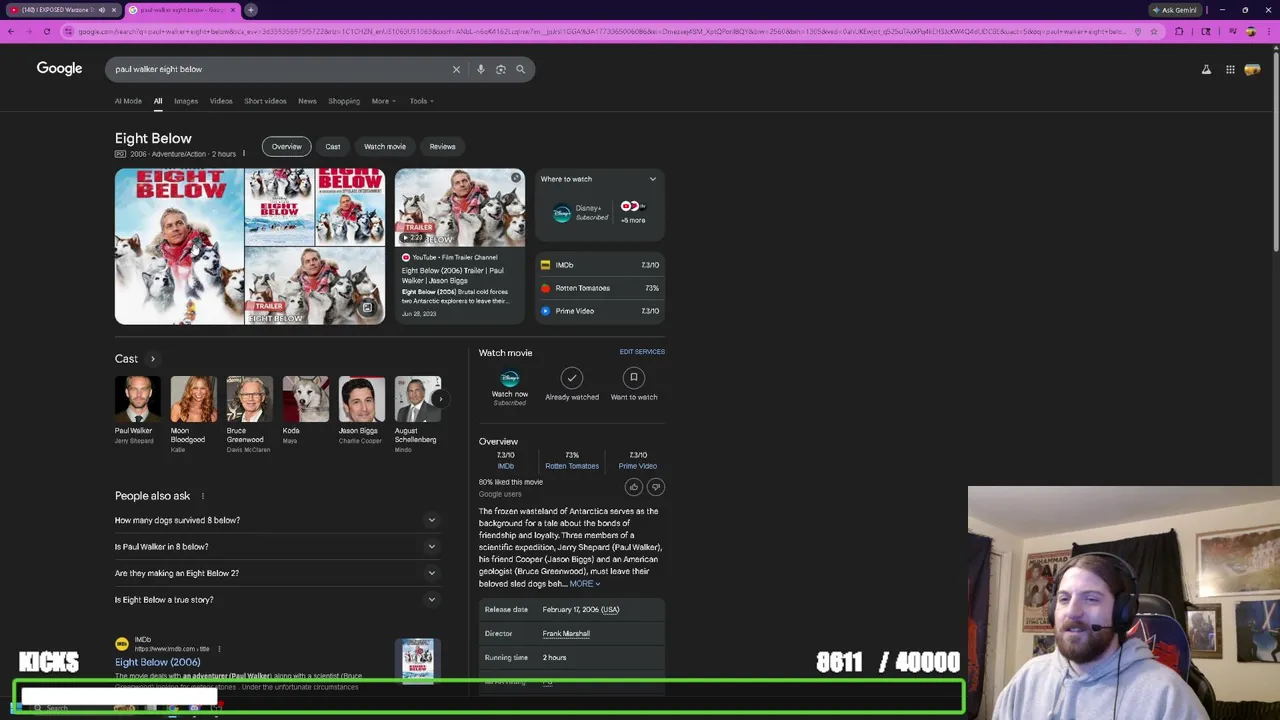Click Paul Walker cast photo
This screenshot has width=1280, height=720.
coord(137,399)
